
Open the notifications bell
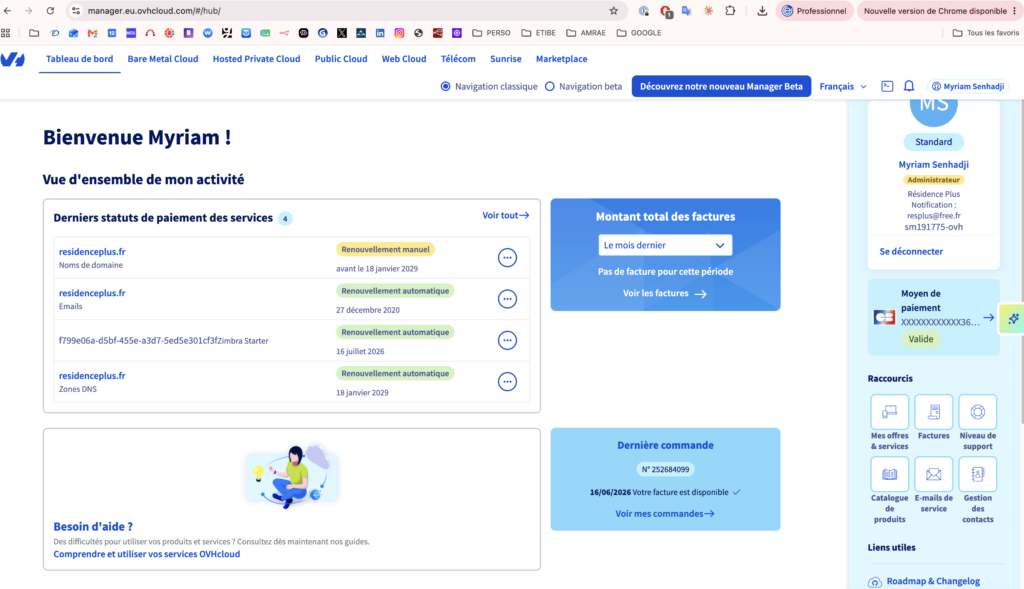point(908,86)
